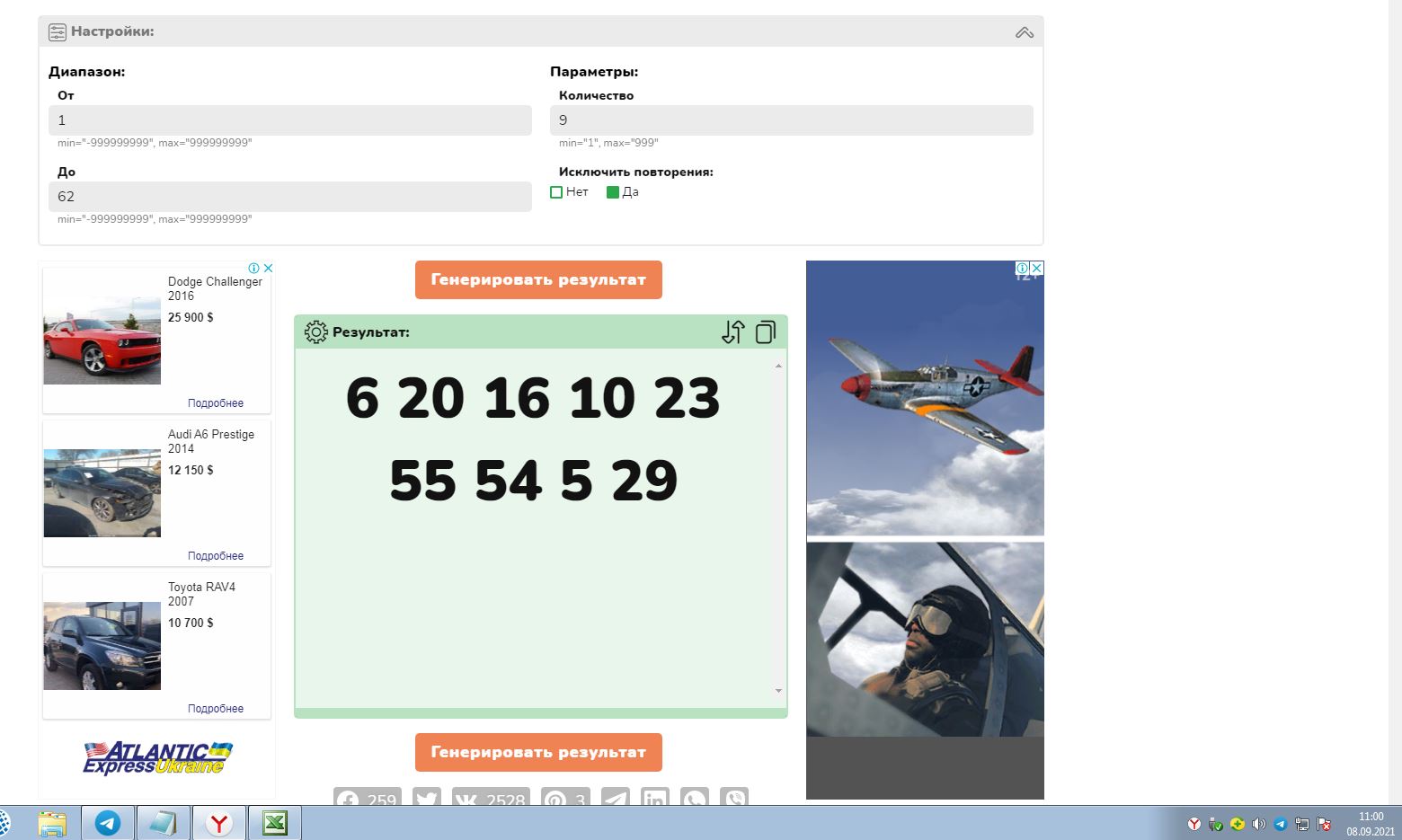Click the Audi A6 Prestige 2014 title text

(x=211, y=441)
